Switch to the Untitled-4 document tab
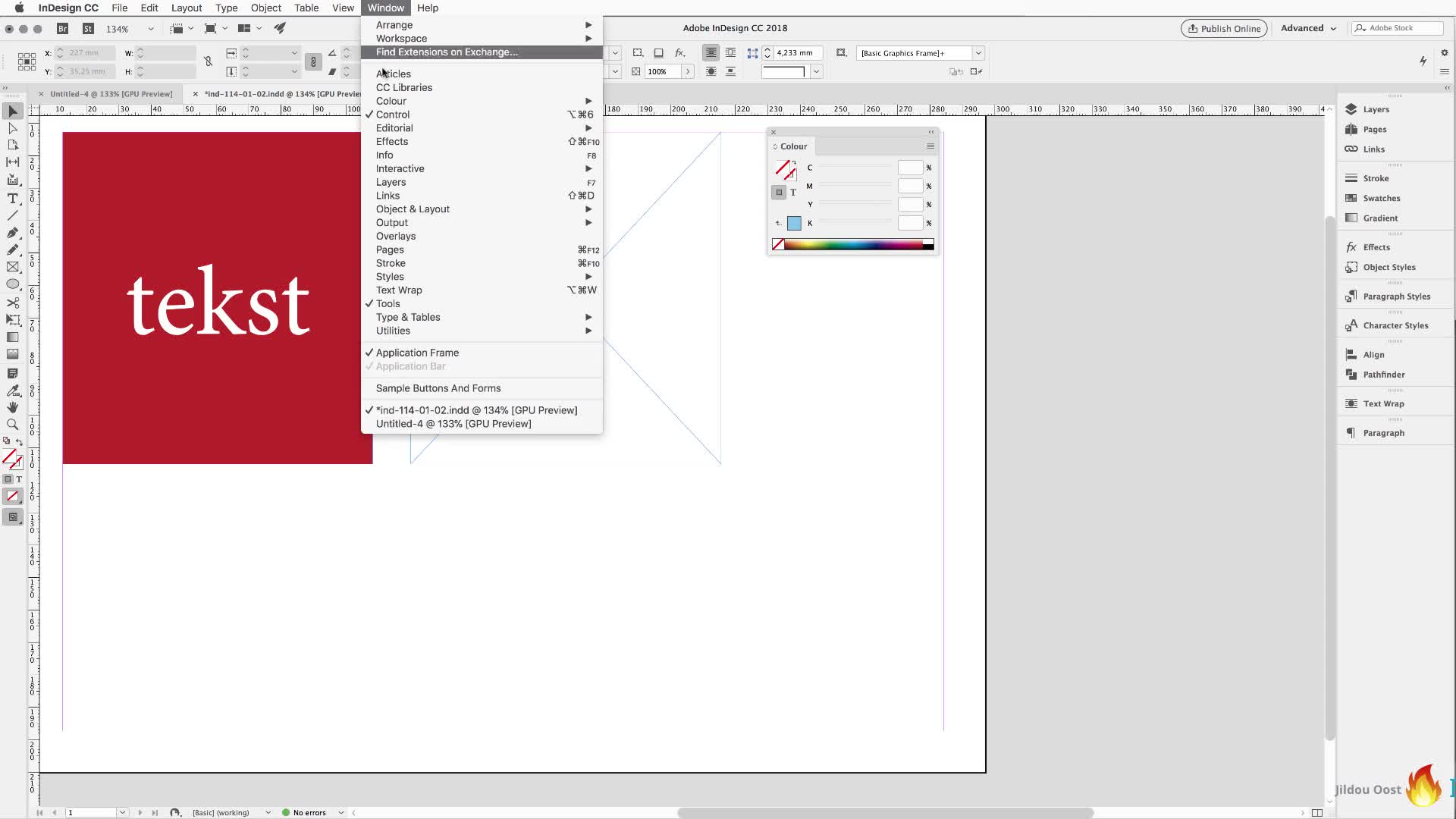 111,94
